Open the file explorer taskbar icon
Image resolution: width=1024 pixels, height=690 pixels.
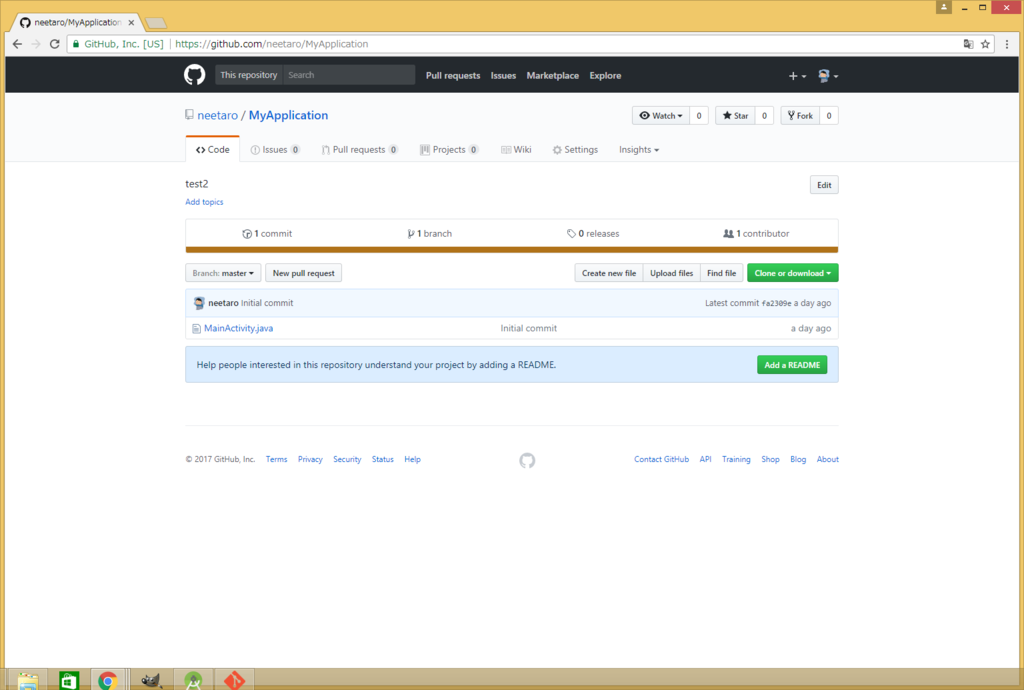coord(28,681)
